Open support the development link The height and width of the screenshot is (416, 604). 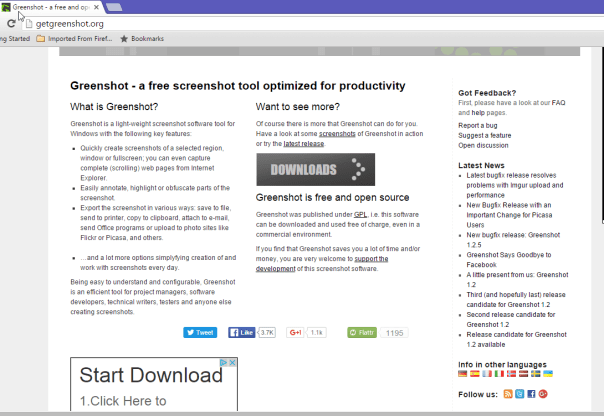coord(322,264)
